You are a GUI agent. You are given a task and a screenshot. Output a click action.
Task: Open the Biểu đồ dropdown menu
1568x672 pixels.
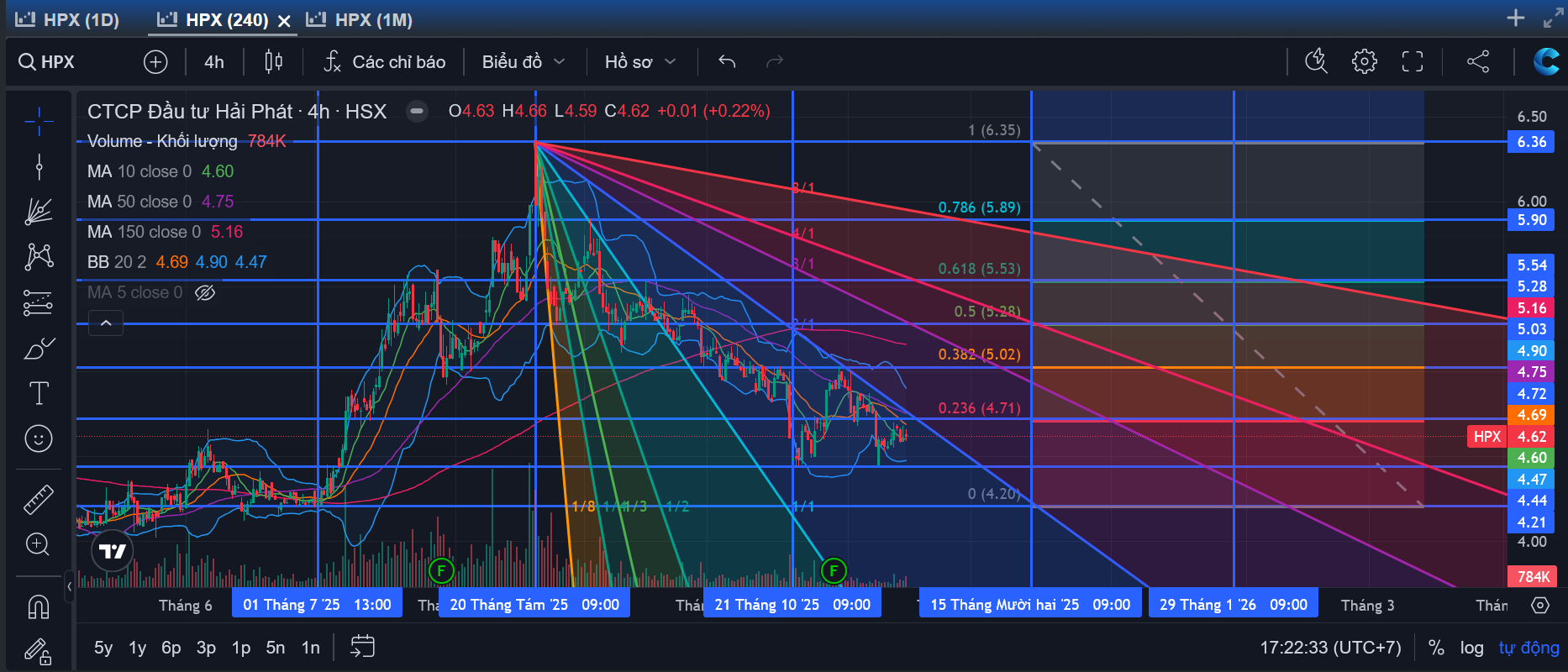(523, 61)
